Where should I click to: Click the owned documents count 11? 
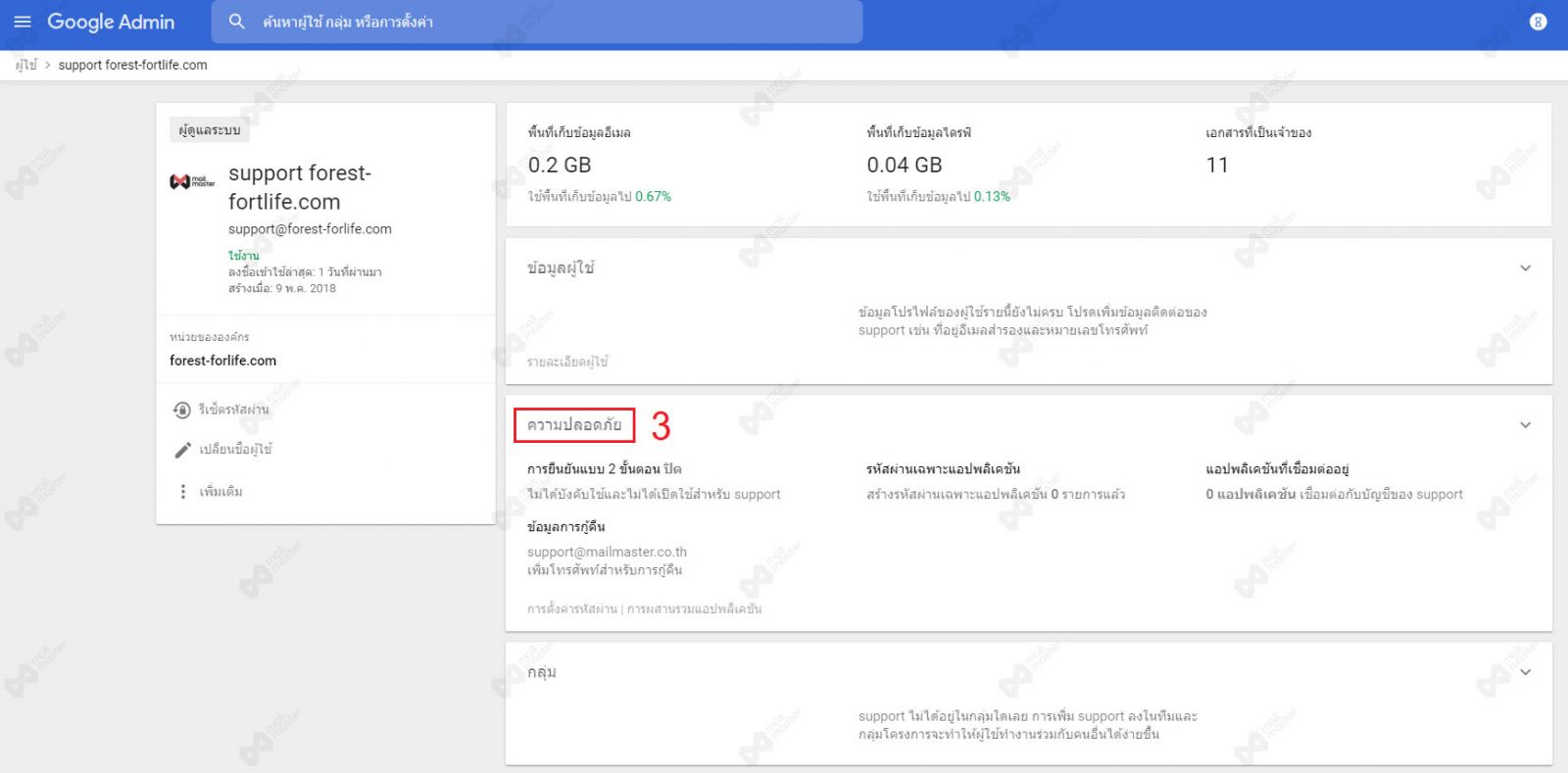click(x=1217, y=165)
